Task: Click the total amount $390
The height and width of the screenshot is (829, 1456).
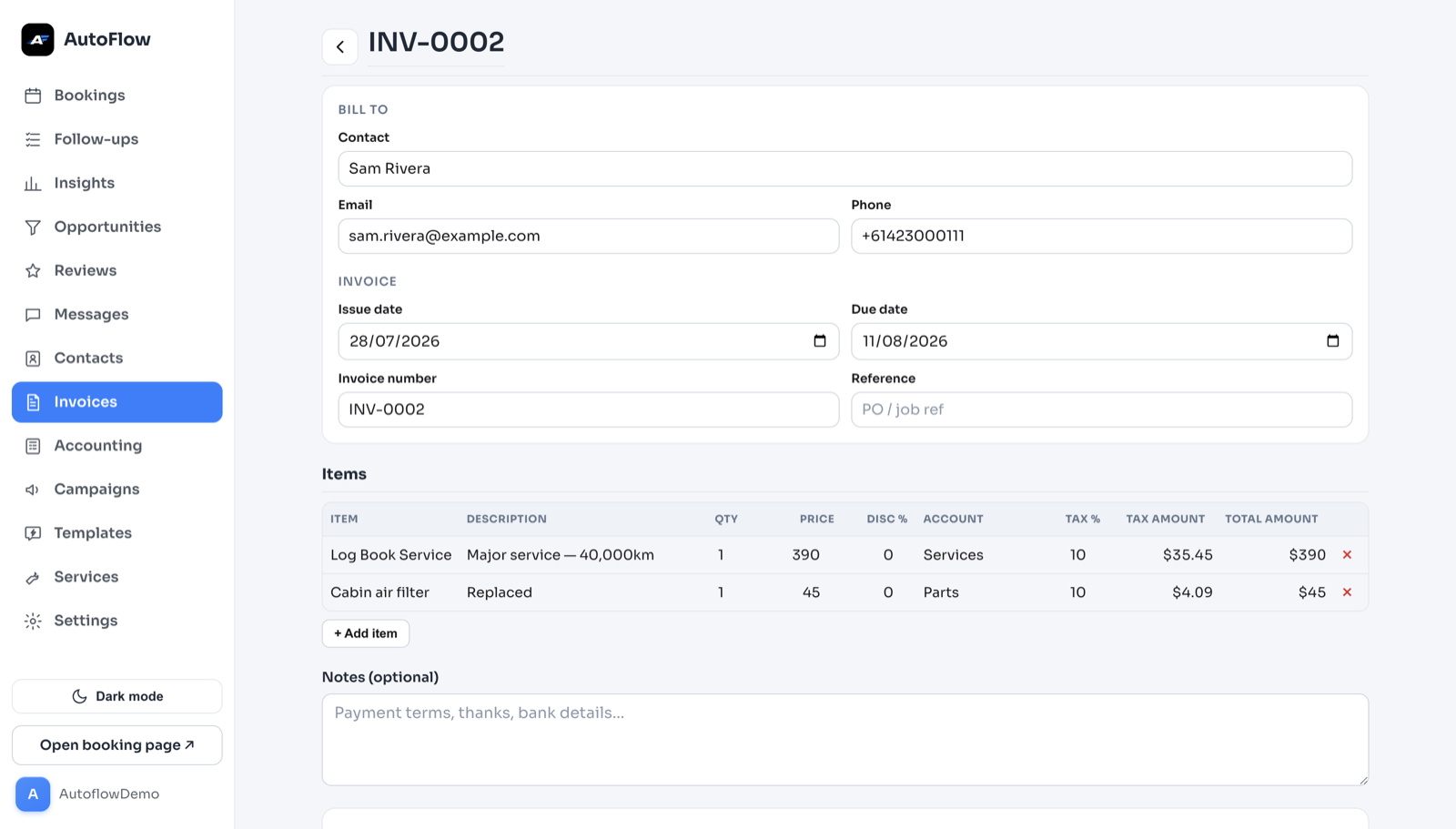Action: pyautogui.click(x=1307, y=555)
